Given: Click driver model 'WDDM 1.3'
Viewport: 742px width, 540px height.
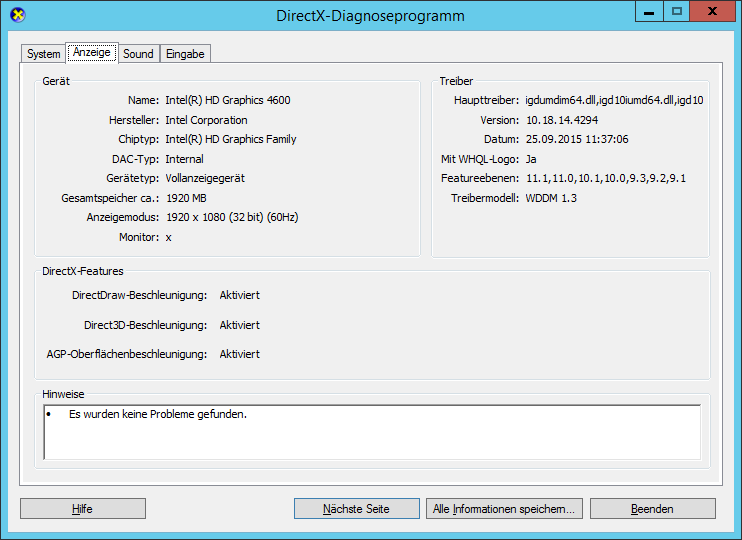Looking at the screenshot, I should pos(551,198).
